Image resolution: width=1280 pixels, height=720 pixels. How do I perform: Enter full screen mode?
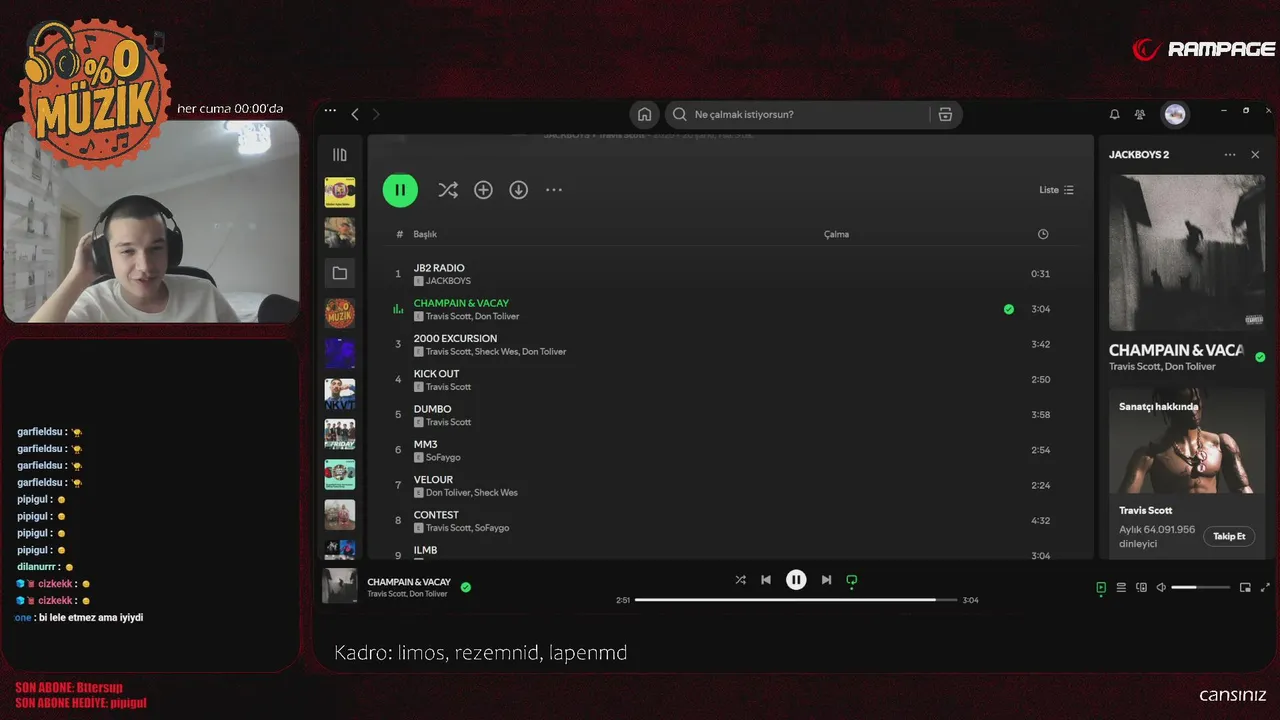point(1265,588)
